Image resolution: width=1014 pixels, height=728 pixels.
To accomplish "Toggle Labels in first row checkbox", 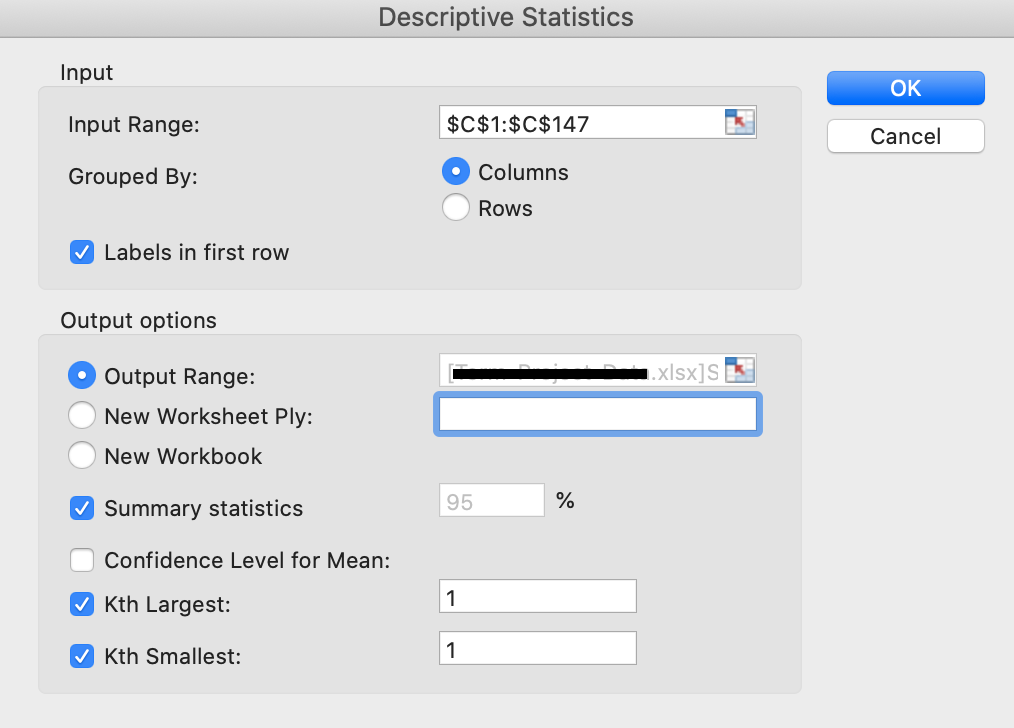I will [x=82, y=252].
